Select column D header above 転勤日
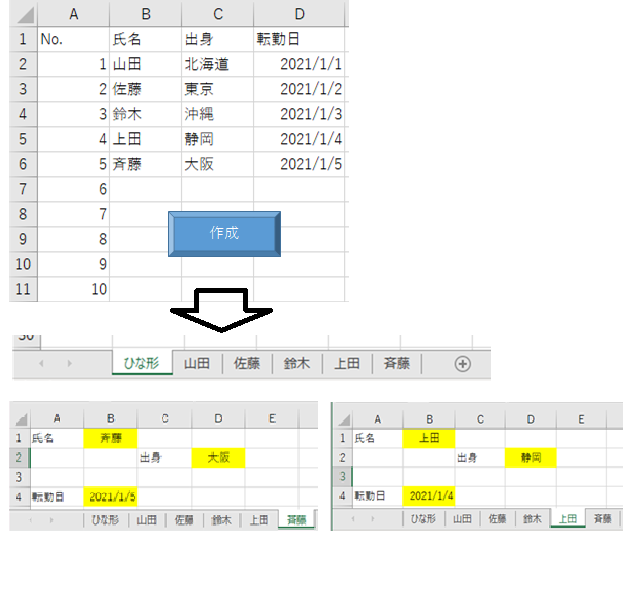This screenshot has width=644, height=600. (x=299, y=14)
